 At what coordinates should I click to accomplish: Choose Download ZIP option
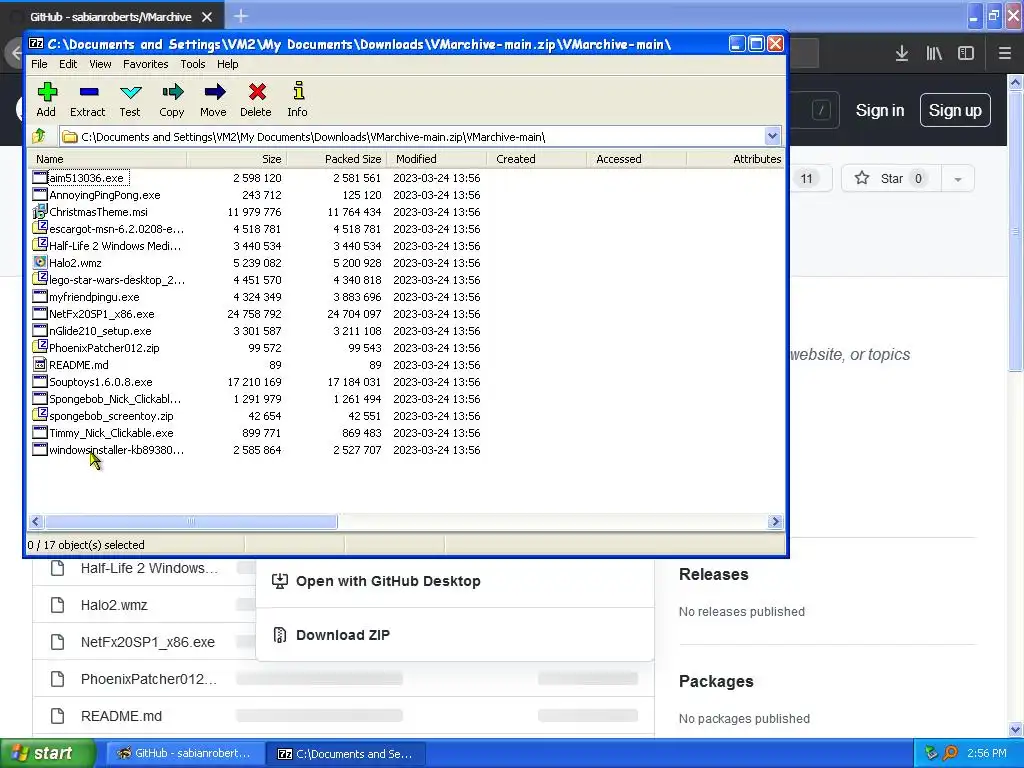(342, 635)
